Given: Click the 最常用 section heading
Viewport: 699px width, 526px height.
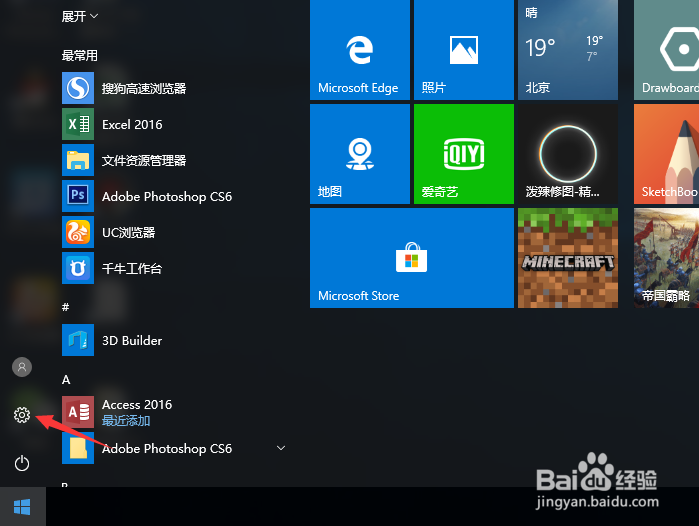Looking at the screenshot, I should [x=80, y=55].
